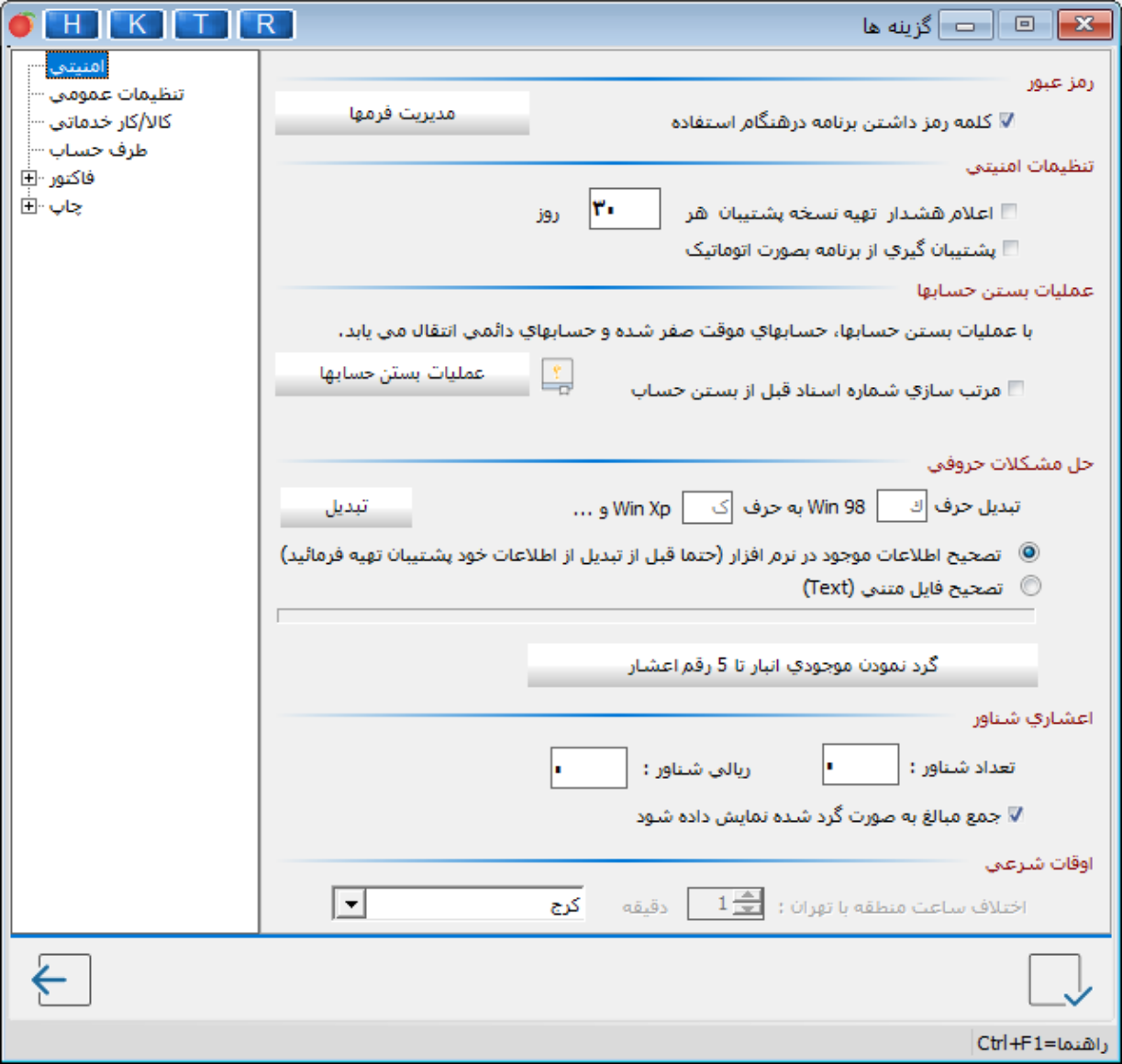Click the تبدیل convert button
The image size is (1122, 1064).
[x=346, y=507]
